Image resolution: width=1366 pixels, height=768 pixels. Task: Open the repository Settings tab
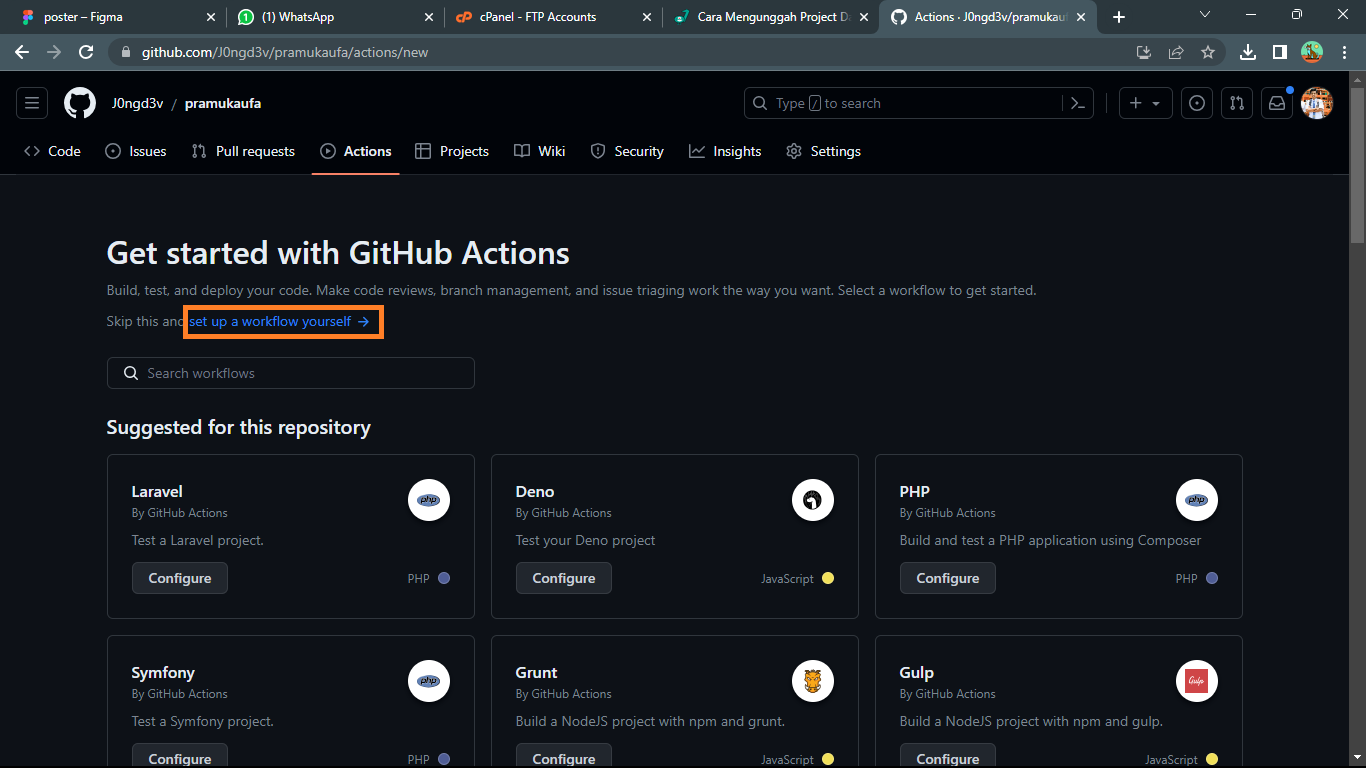click(823, 151)
